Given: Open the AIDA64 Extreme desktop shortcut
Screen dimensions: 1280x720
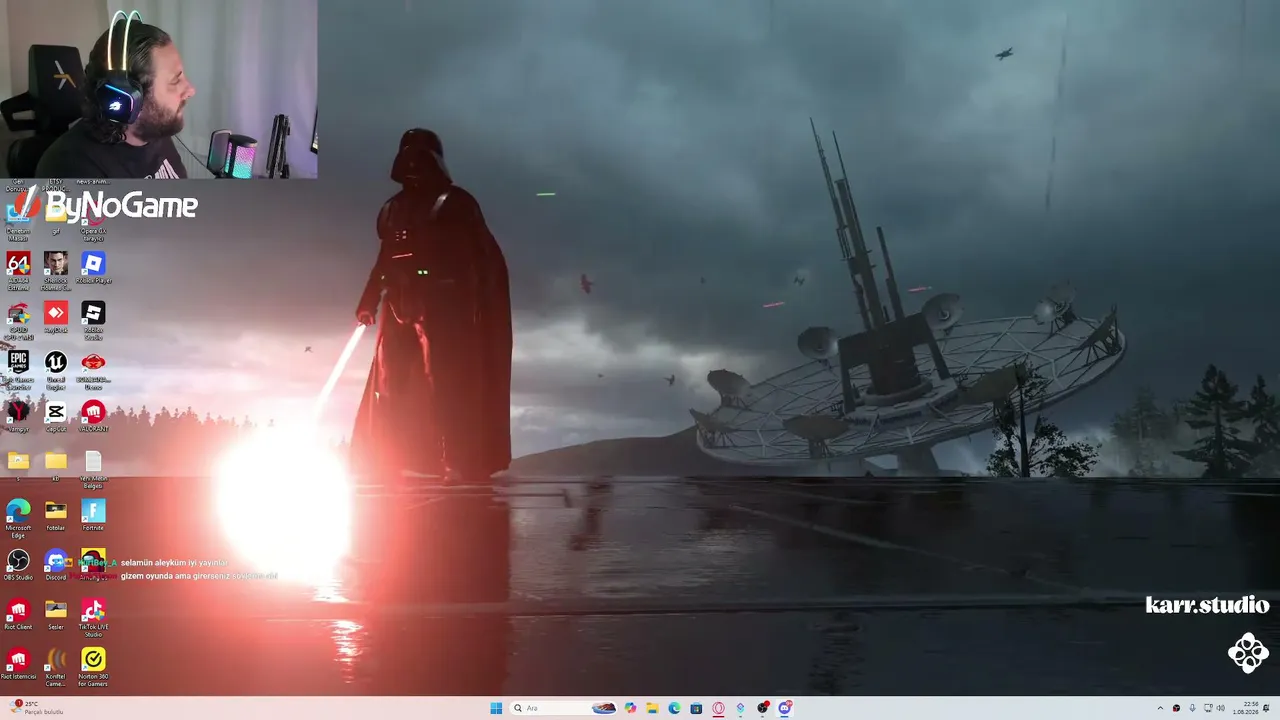Looking at the screenshot, I should pyautogui.click(x=18, y=269).
